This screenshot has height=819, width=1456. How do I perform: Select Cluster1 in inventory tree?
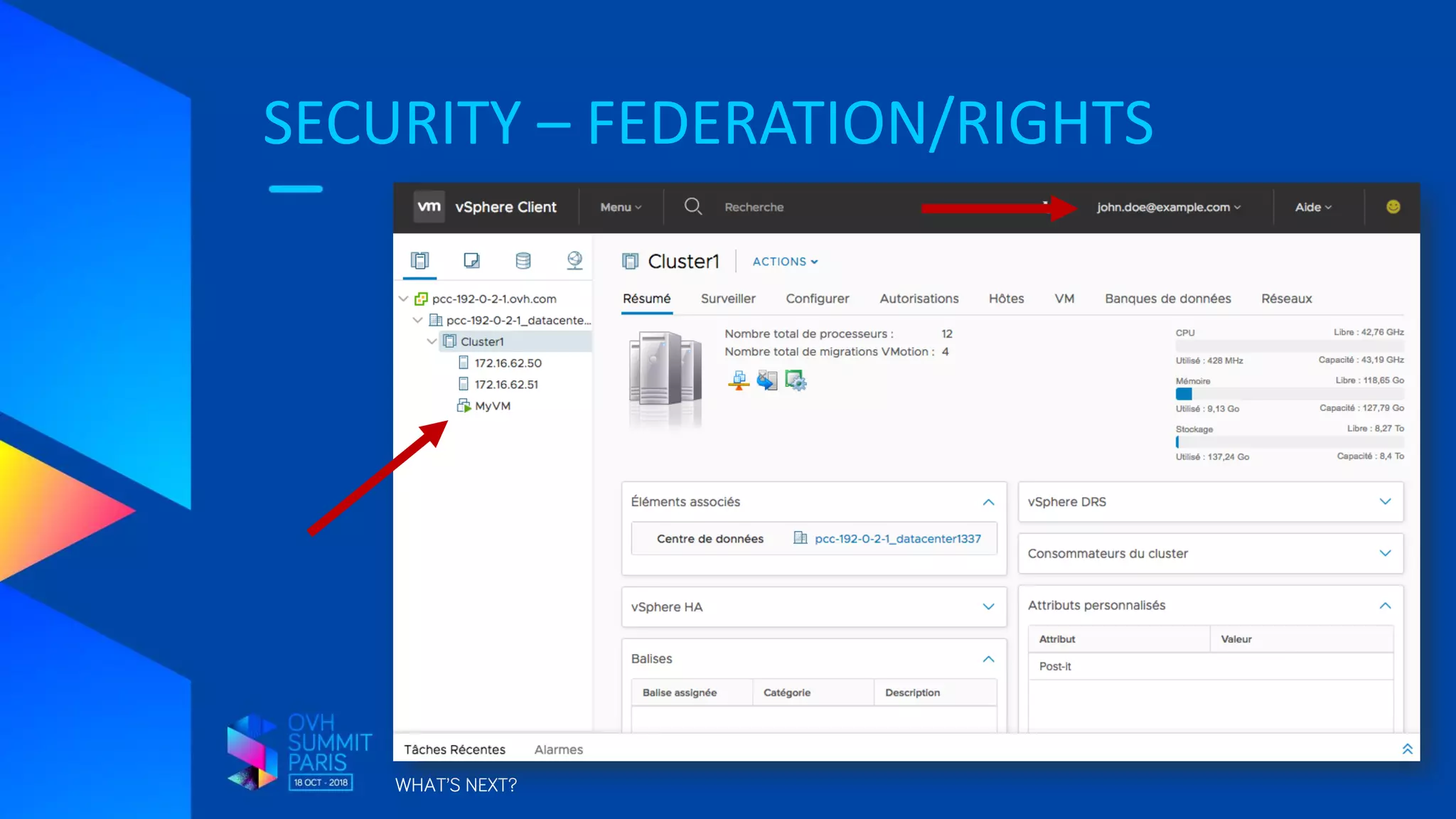(x=482, y=341)
